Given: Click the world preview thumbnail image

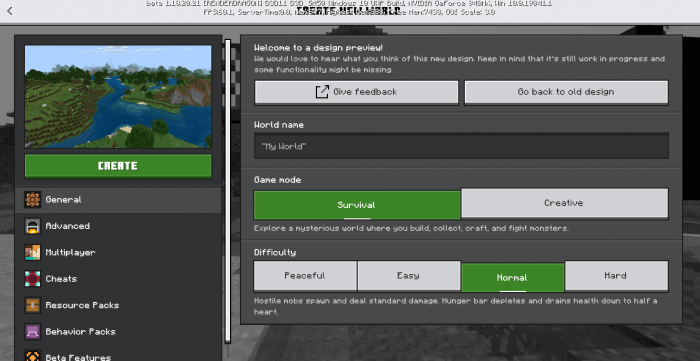Looking at the screenshot, I should coord(118,96).
